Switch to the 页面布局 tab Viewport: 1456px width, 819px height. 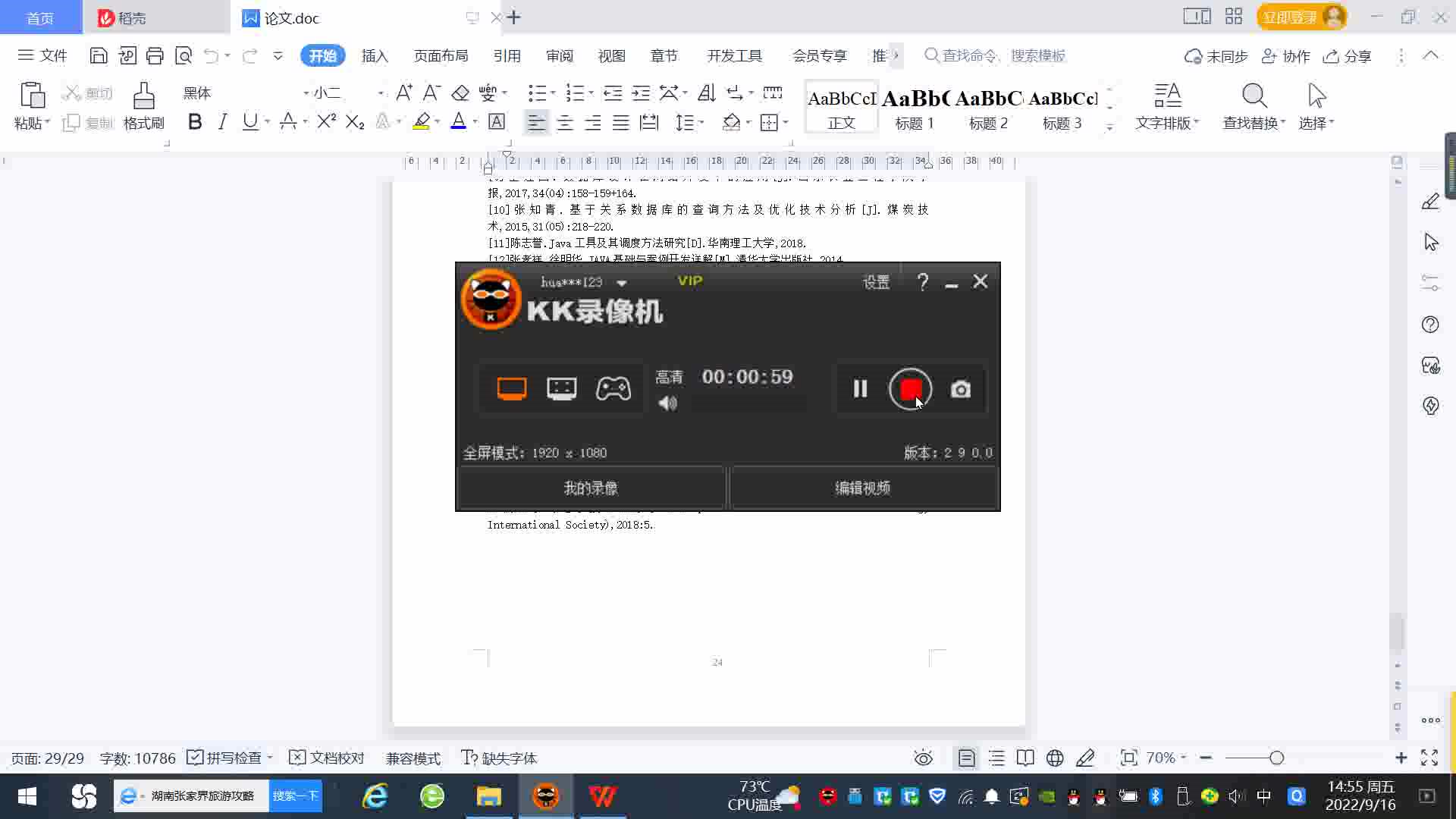point(441,56)
